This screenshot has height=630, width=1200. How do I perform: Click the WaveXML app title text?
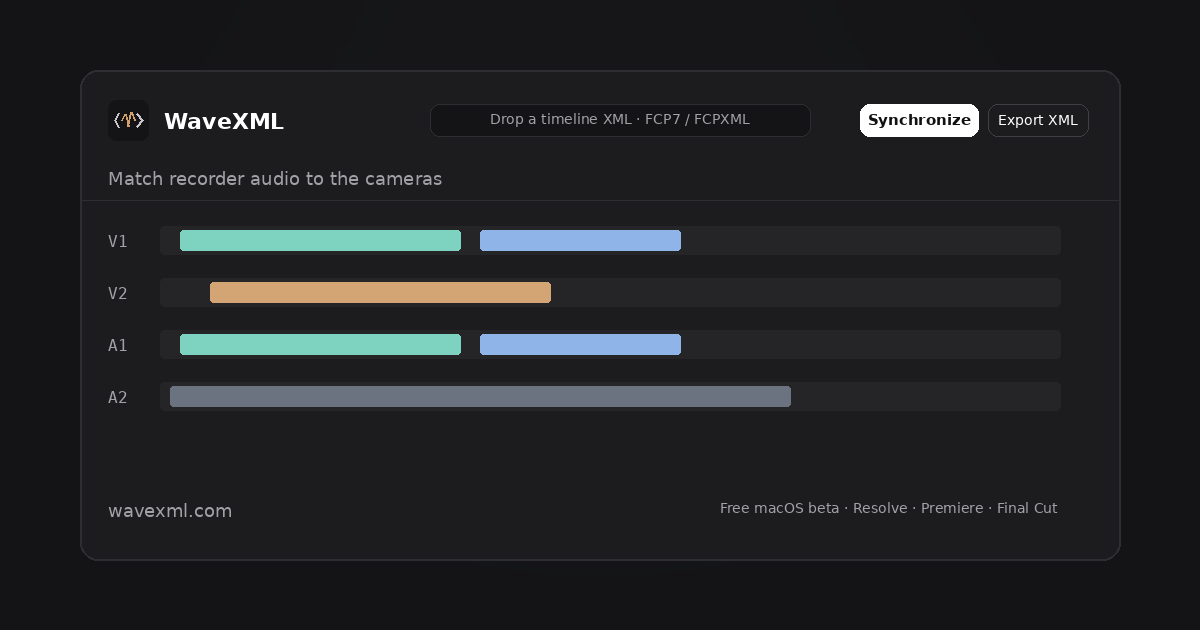(x=223, y=121)
